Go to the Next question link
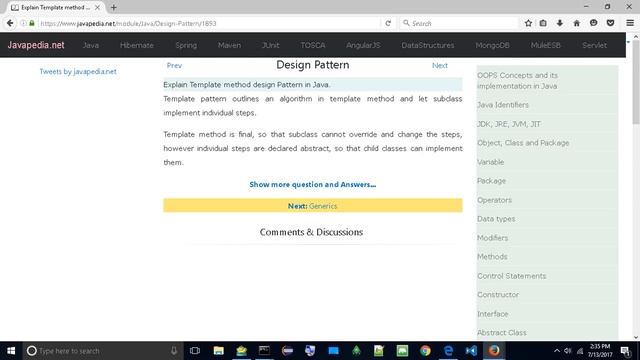 tap(440, 65)
